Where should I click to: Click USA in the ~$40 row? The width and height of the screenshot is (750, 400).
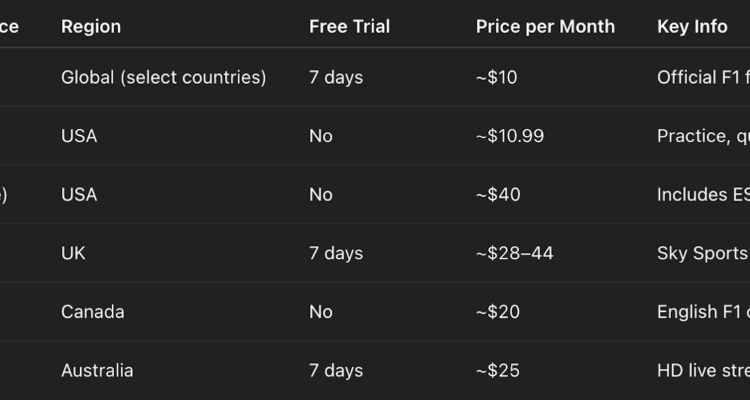click(79, 195)
